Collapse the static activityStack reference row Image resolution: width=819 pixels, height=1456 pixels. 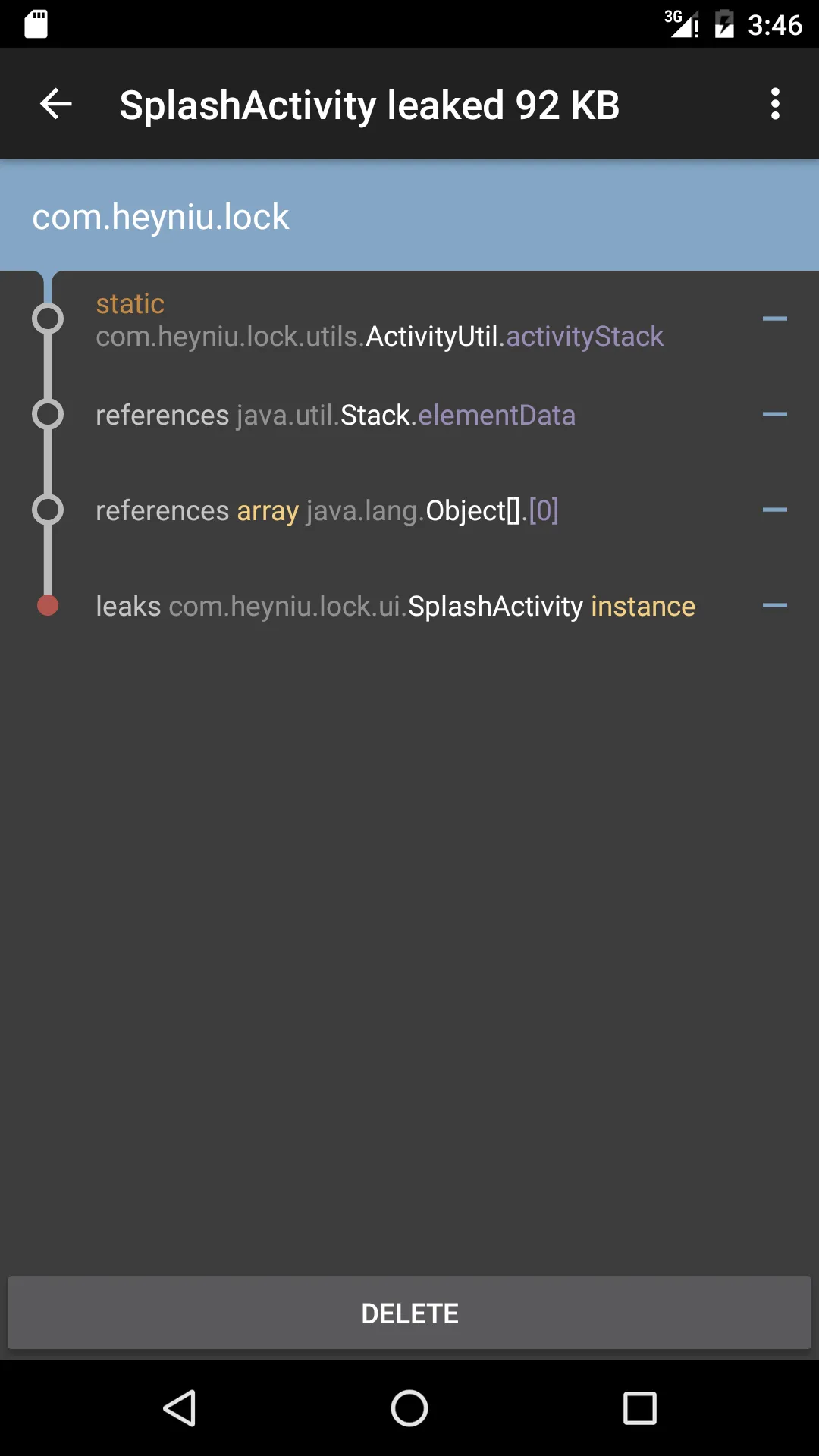tap(774, 319)
